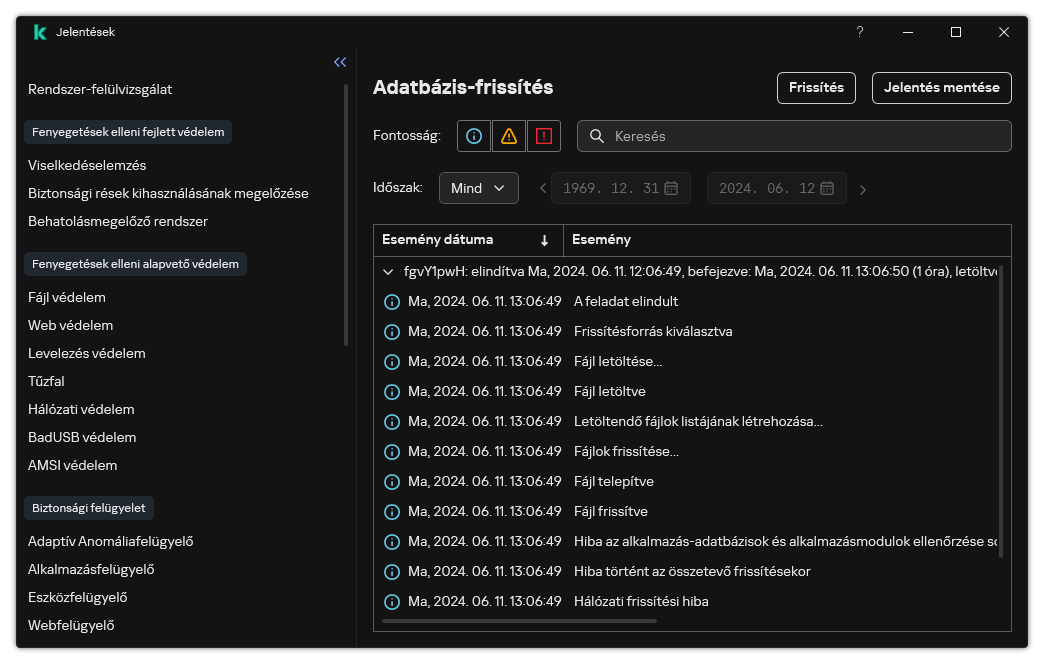Toggle informational events importance filter
Screen dimensions: 1044x664
coord(474,136)
